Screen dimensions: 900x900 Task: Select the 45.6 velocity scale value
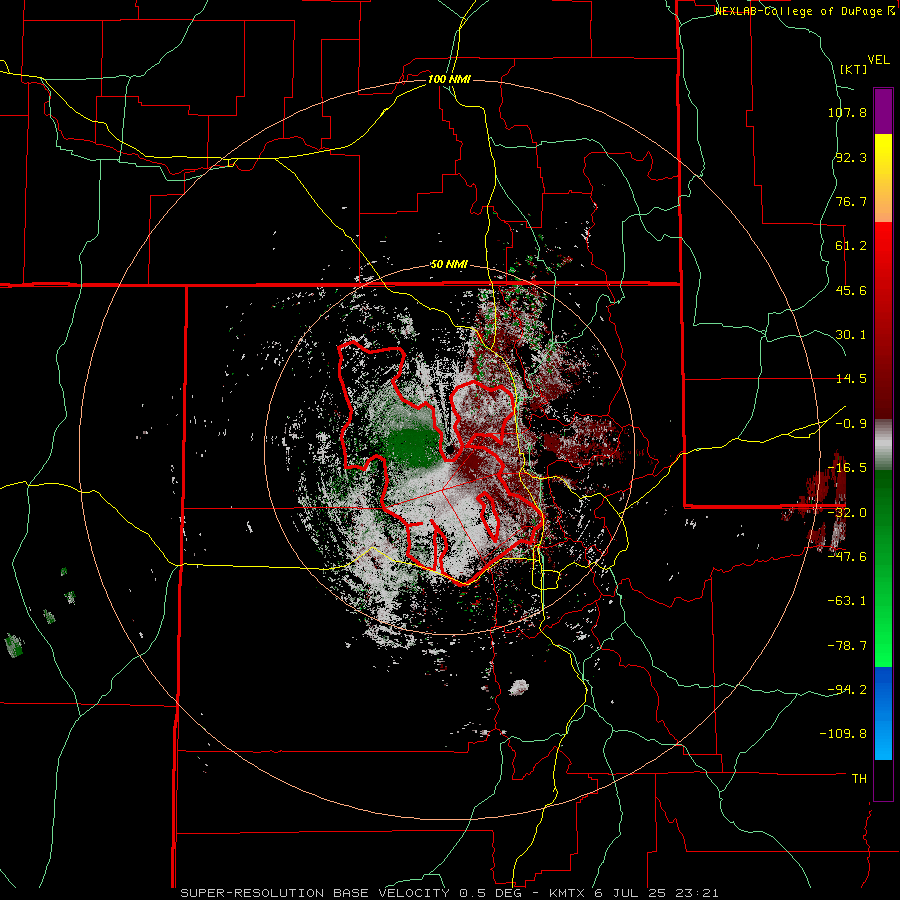click(851, 290)
